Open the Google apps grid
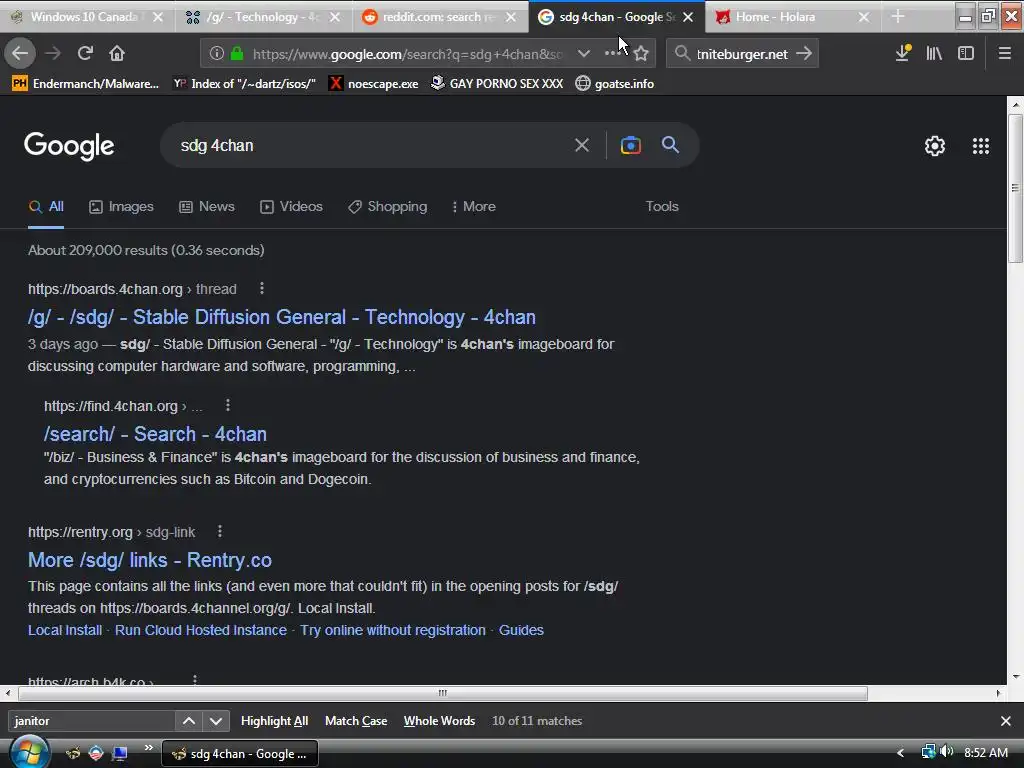 click(x=980, y=146)
